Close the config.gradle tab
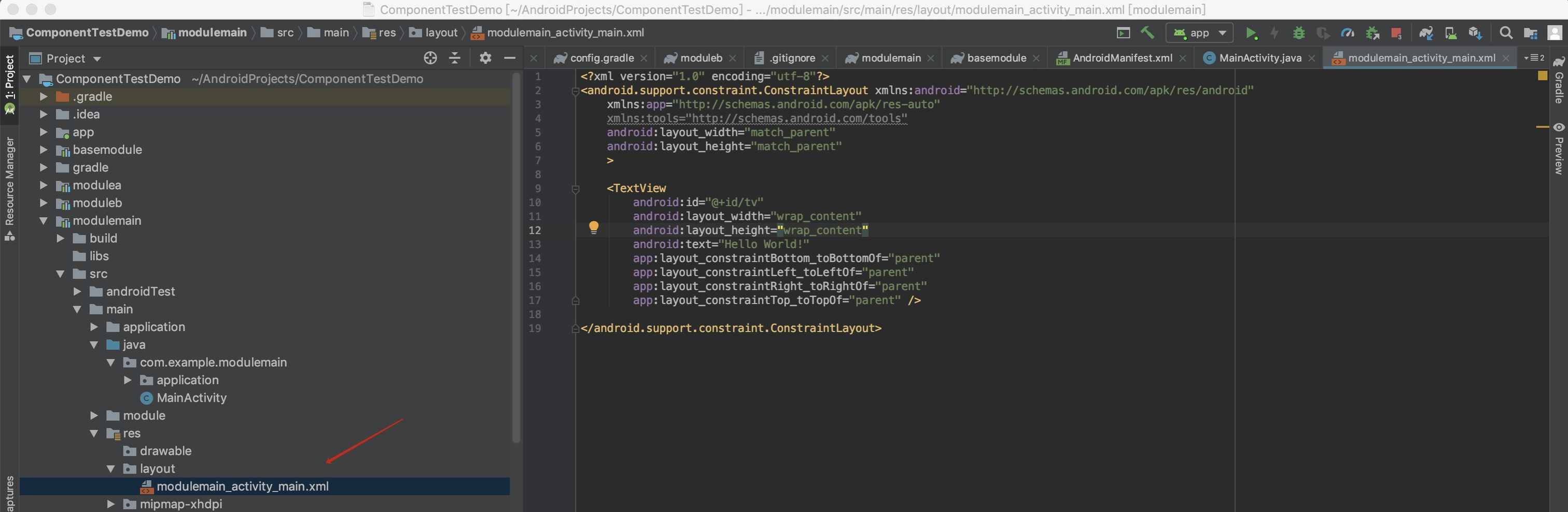The width and height of the screenshot is (1568, 512). tap(644, 59)
